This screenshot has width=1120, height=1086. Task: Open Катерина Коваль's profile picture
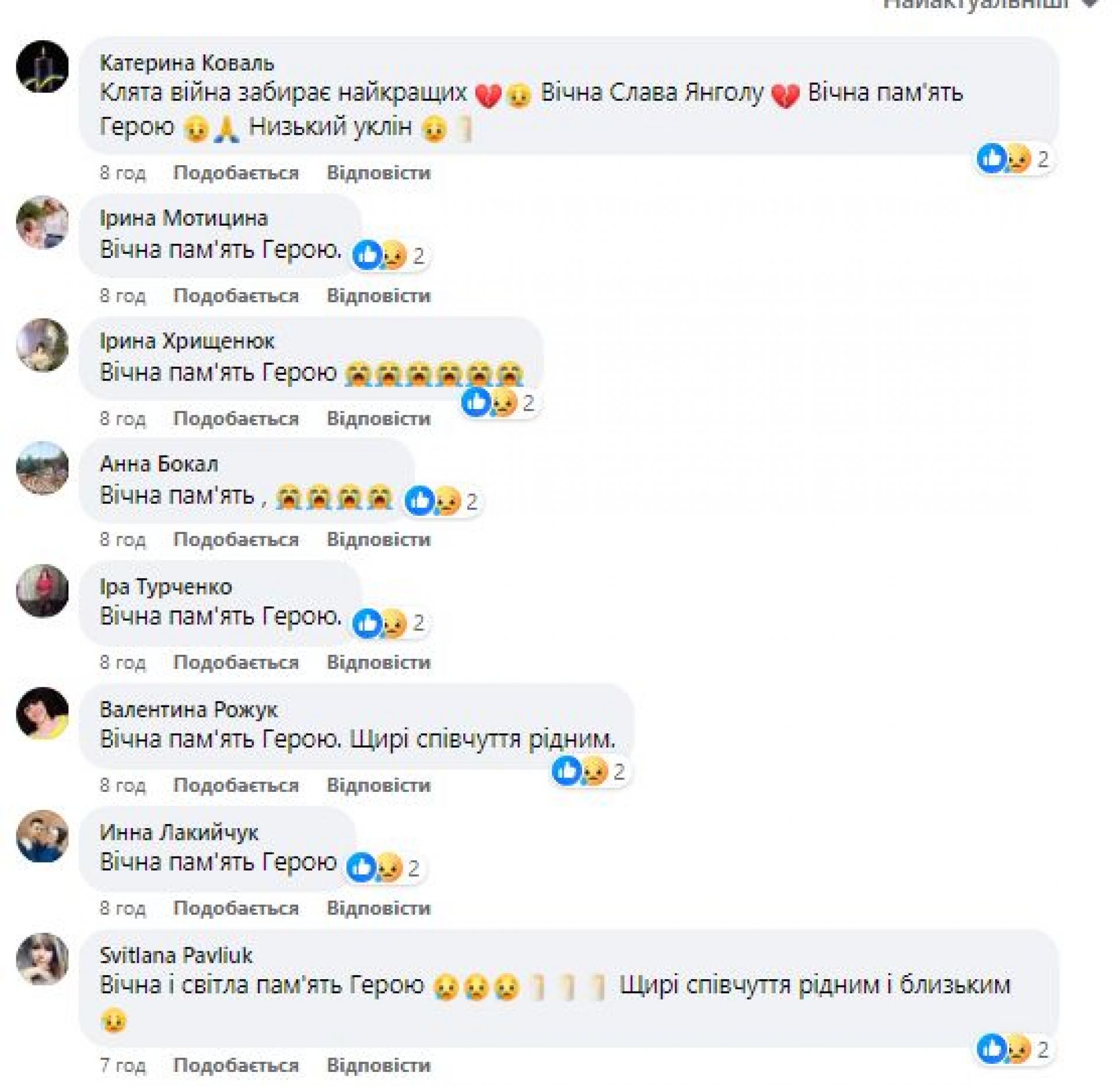tap(43, 67)
